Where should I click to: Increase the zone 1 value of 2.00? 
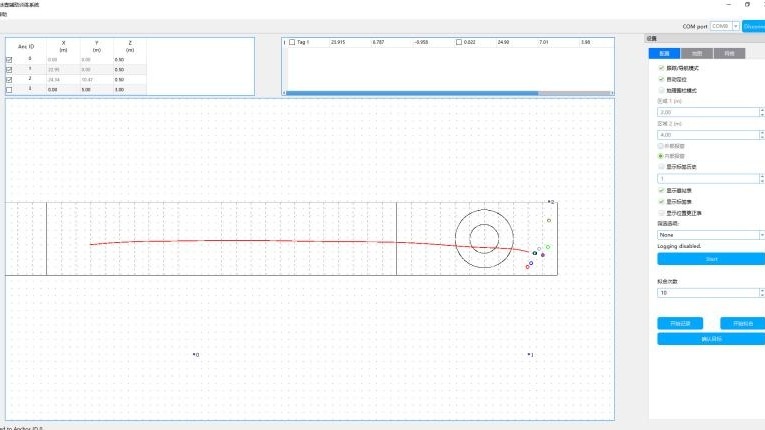[x=762, y=109]
